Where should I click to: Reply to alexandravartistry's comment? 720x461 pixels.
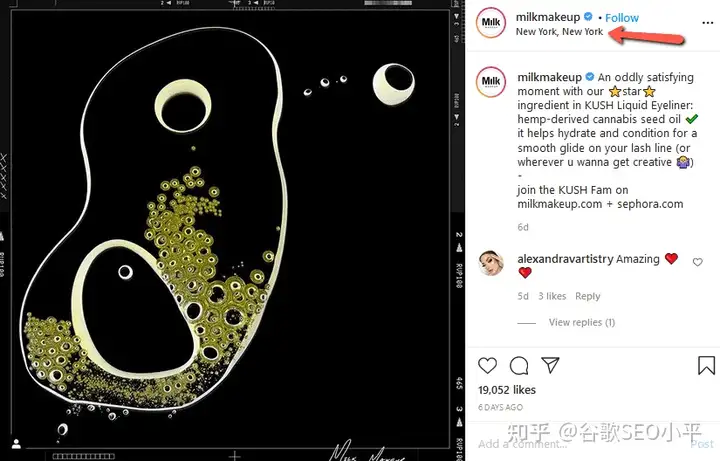pyautogui.click(x=588, y=296)
